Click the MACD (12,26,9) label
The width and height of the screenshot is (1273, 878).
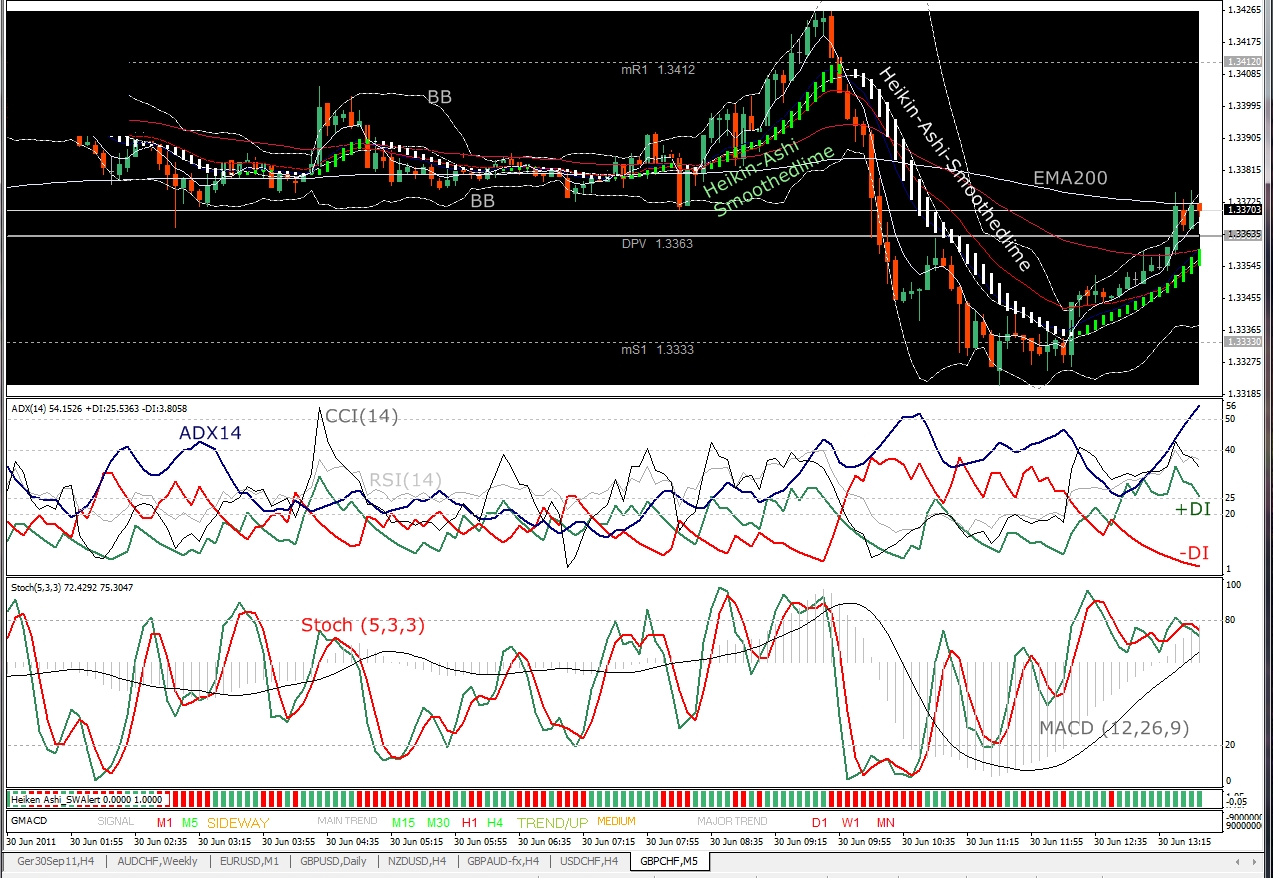point(1114,728)
